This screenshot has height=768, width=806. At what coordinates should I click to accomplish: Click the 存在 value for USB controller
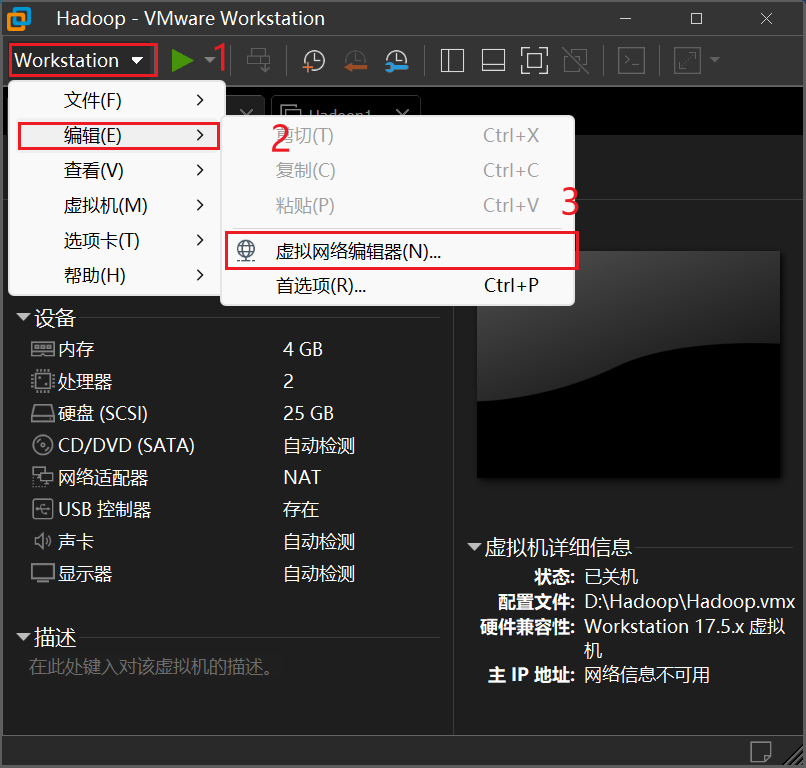(301, 509)
